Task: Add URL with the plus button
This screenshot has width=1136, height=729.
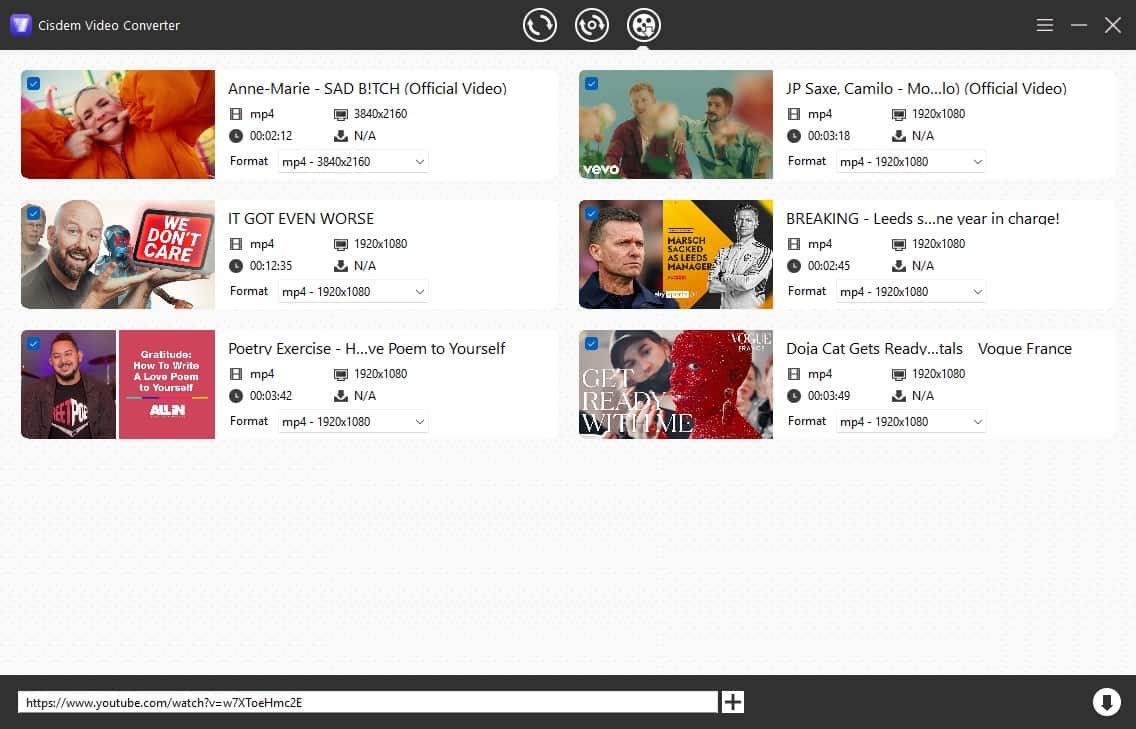Action: (732, 701)
